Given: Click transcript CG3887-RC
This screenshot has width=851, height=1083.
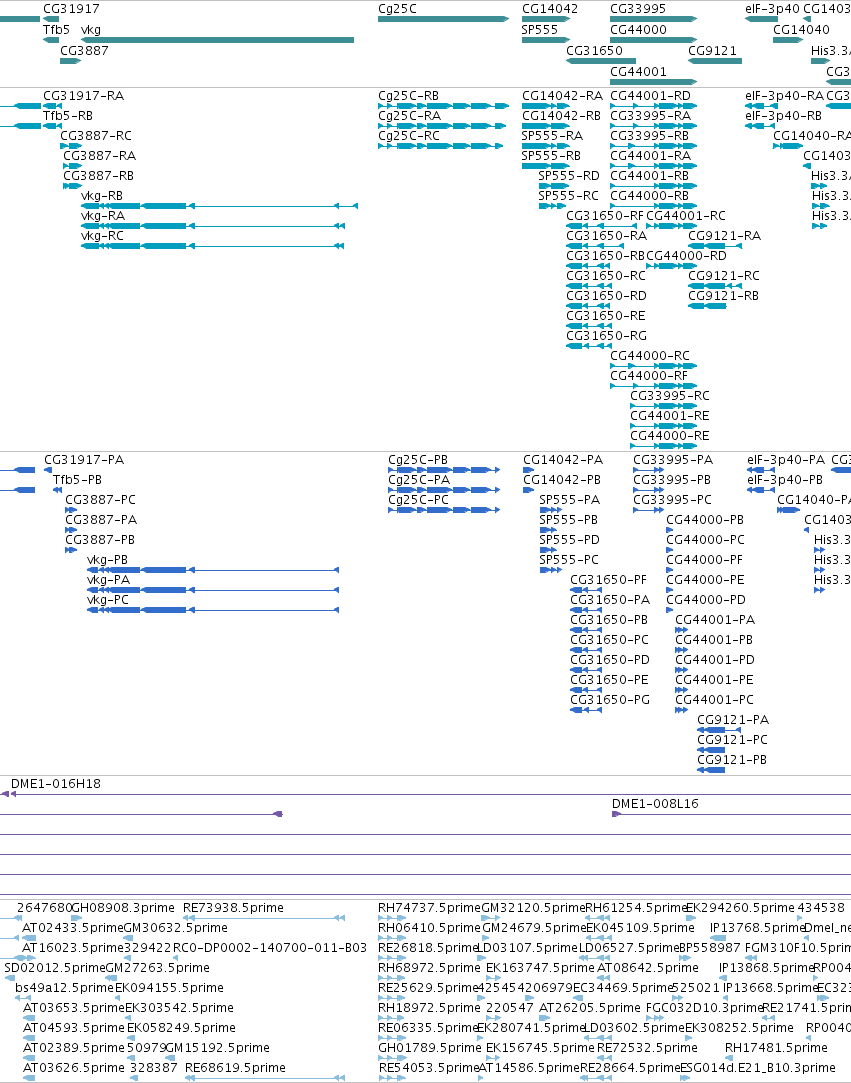Looking at the screenshot, I should point(96,136).
